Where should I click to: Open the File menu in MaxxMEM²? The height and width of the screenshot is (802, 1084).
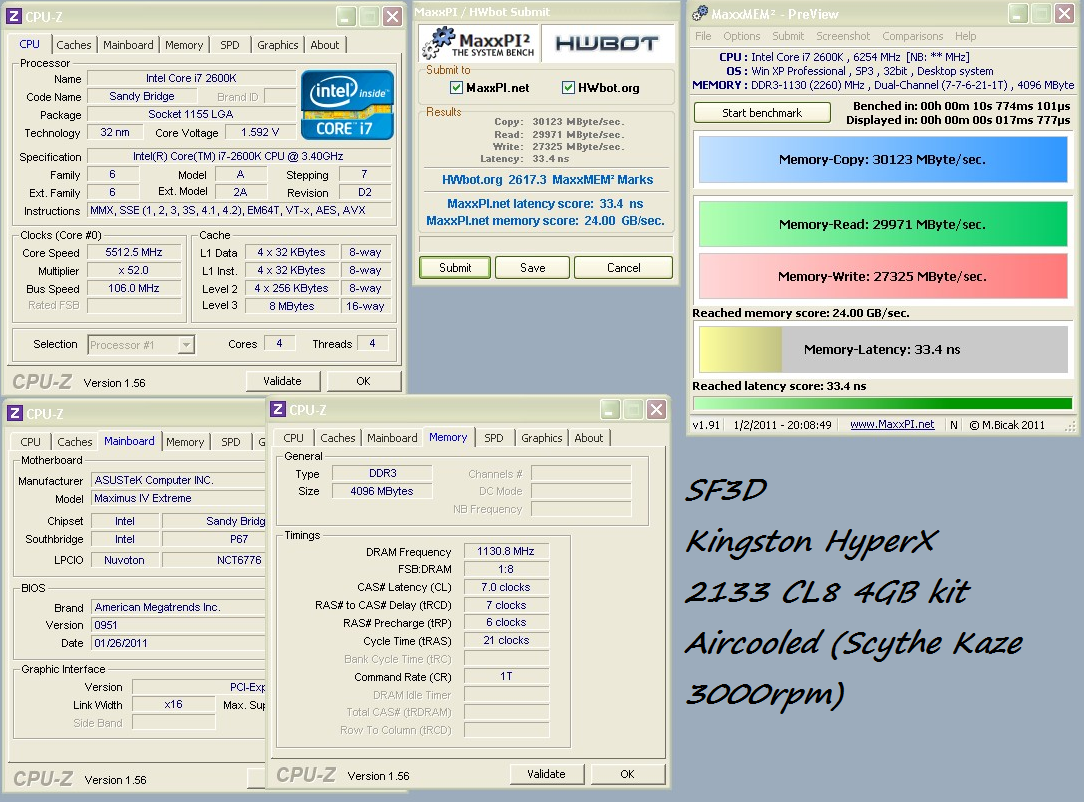tap(703, 36)
